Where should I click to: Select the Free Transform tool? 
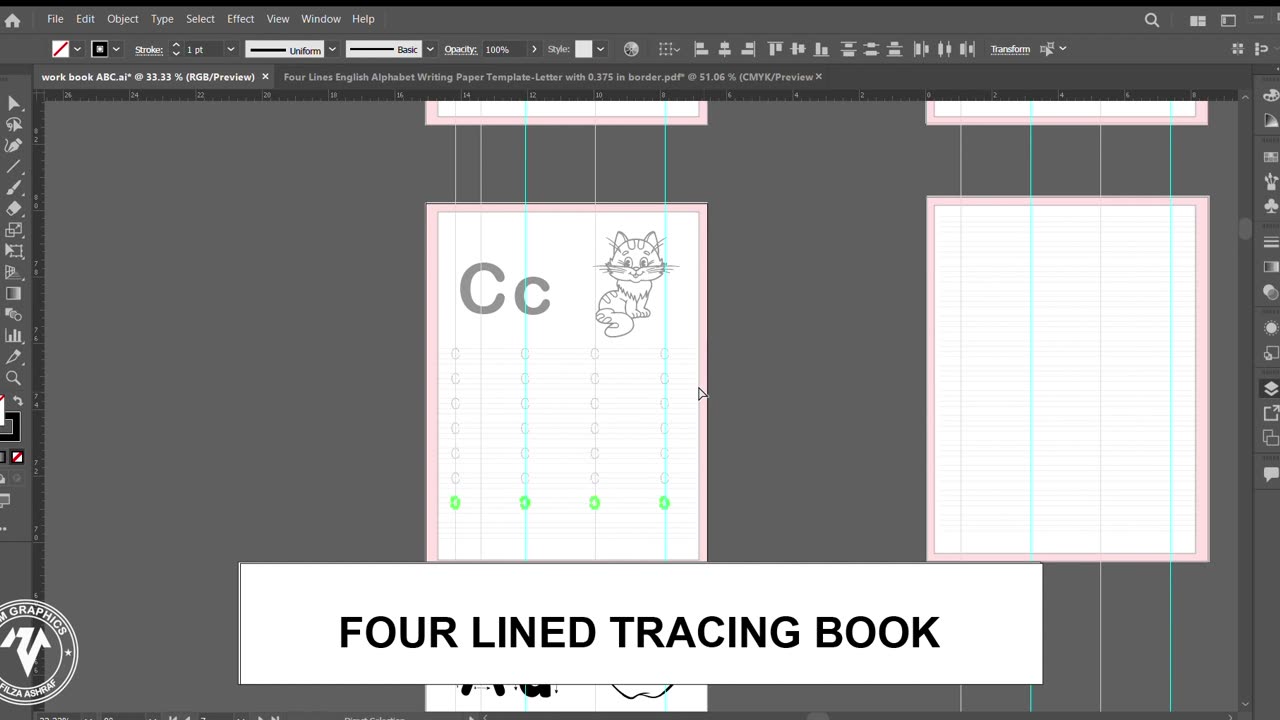(x=14, y=251)
